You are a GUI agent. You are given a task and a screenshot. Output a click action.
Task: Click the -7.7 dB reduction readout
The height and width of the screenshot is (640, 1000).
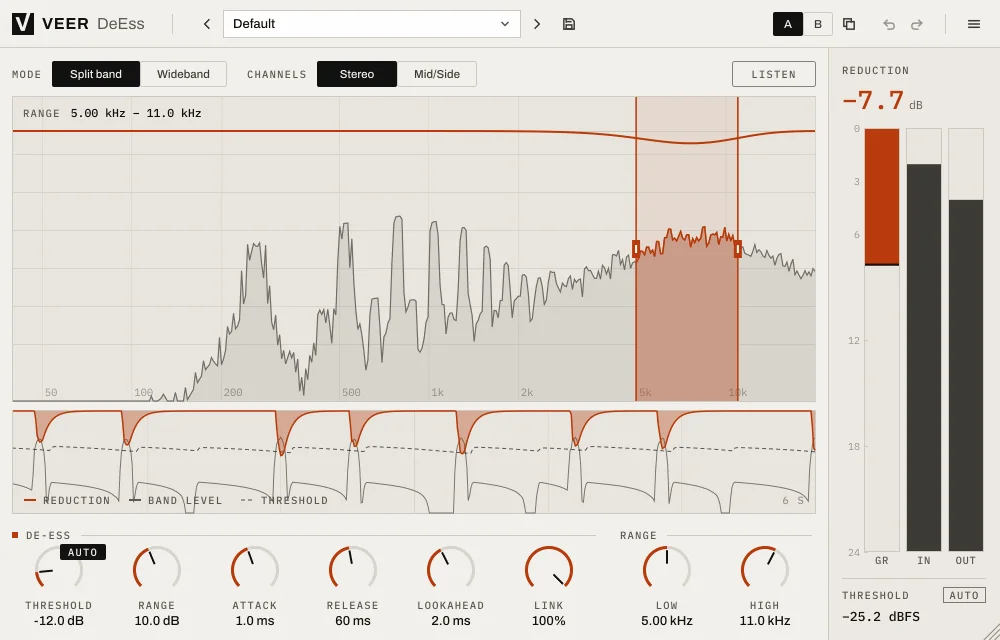883,101
